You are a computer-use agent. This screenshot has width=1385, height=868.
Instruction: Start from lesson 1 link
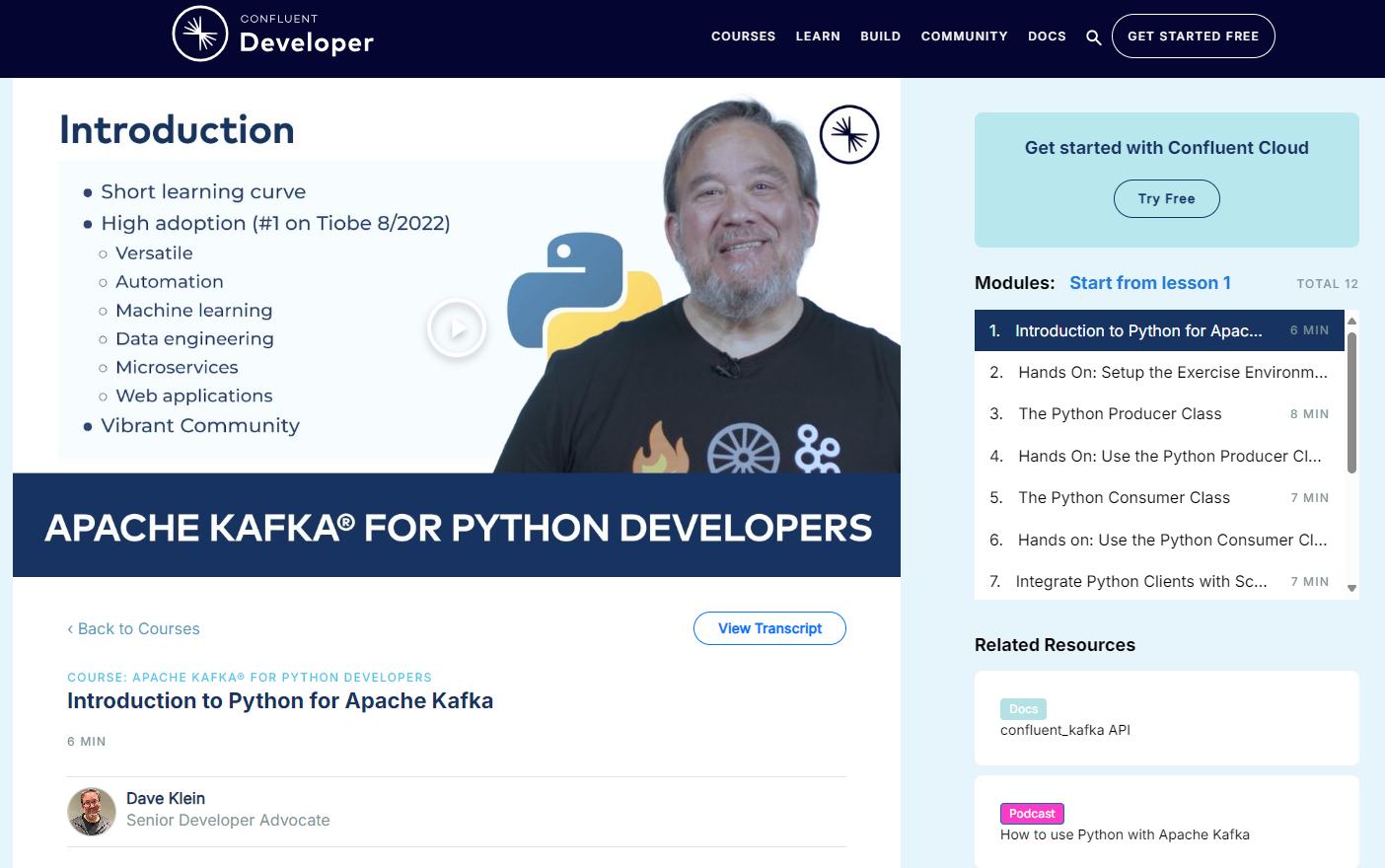pos(1150,283)
